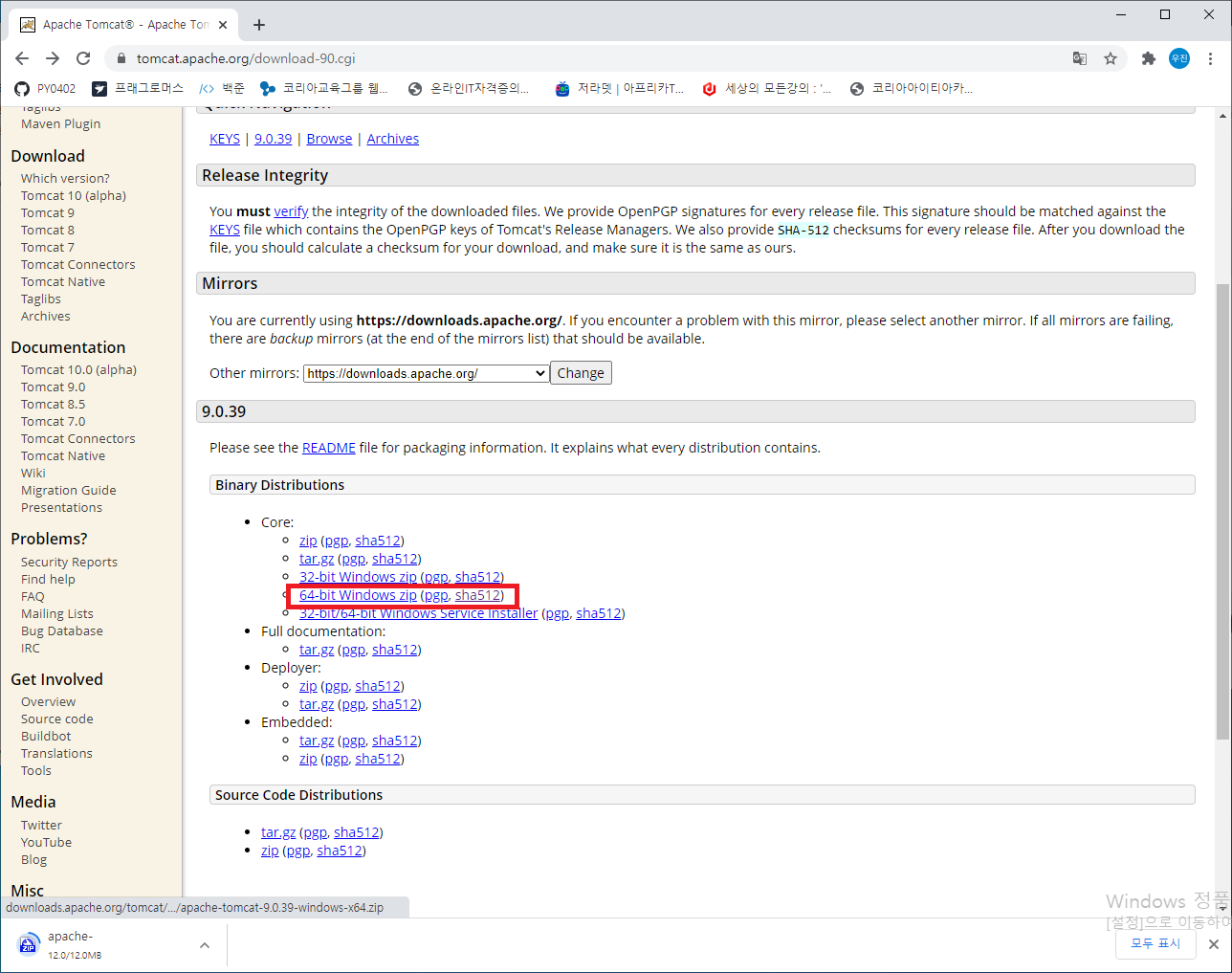Open Tomcat 8 download sidebar link
1232x973 pixels.
[x=48, y=230]
